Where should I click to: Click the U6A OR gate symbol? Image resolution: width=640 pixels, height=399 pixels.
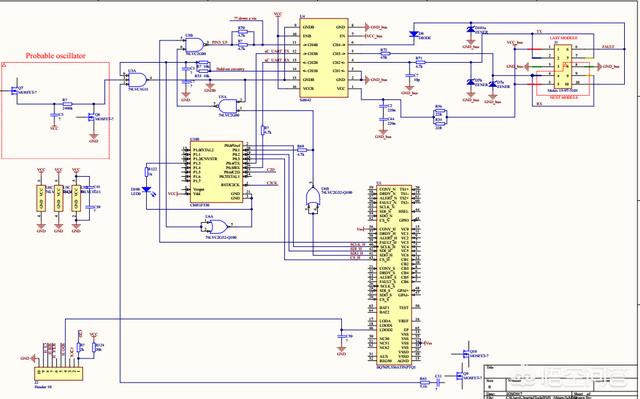tap(218, 225)
